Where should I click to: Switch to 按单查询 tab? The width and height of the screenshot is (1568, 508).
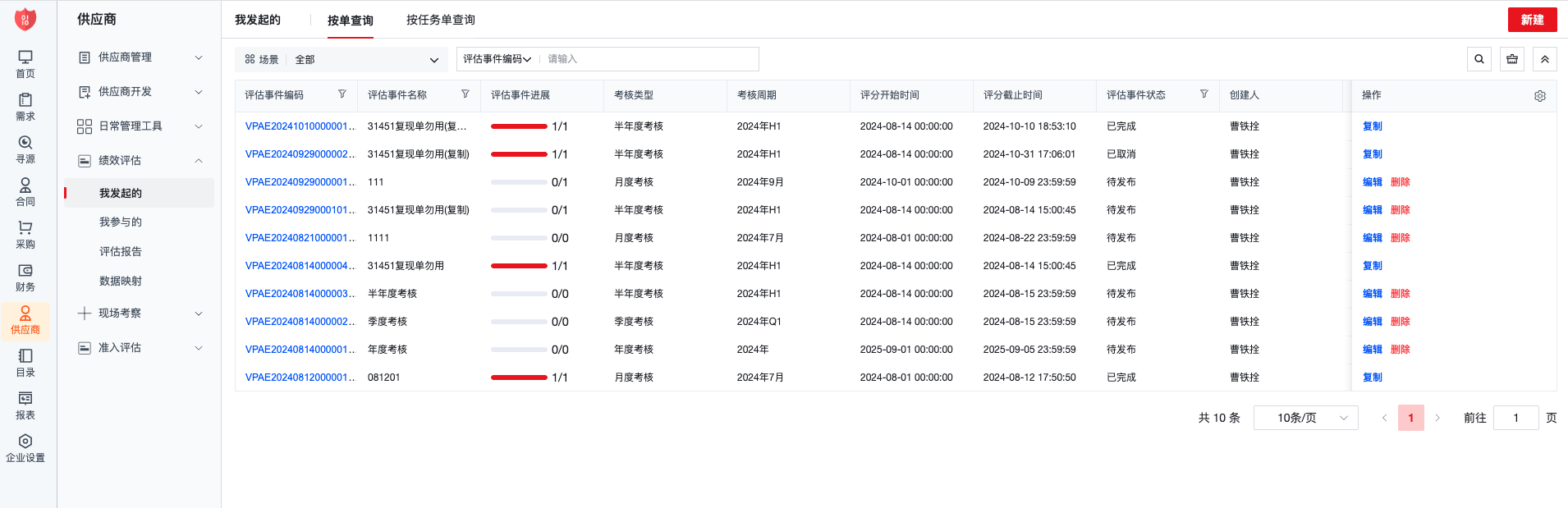pyautogui.click(x=351, y=21)
